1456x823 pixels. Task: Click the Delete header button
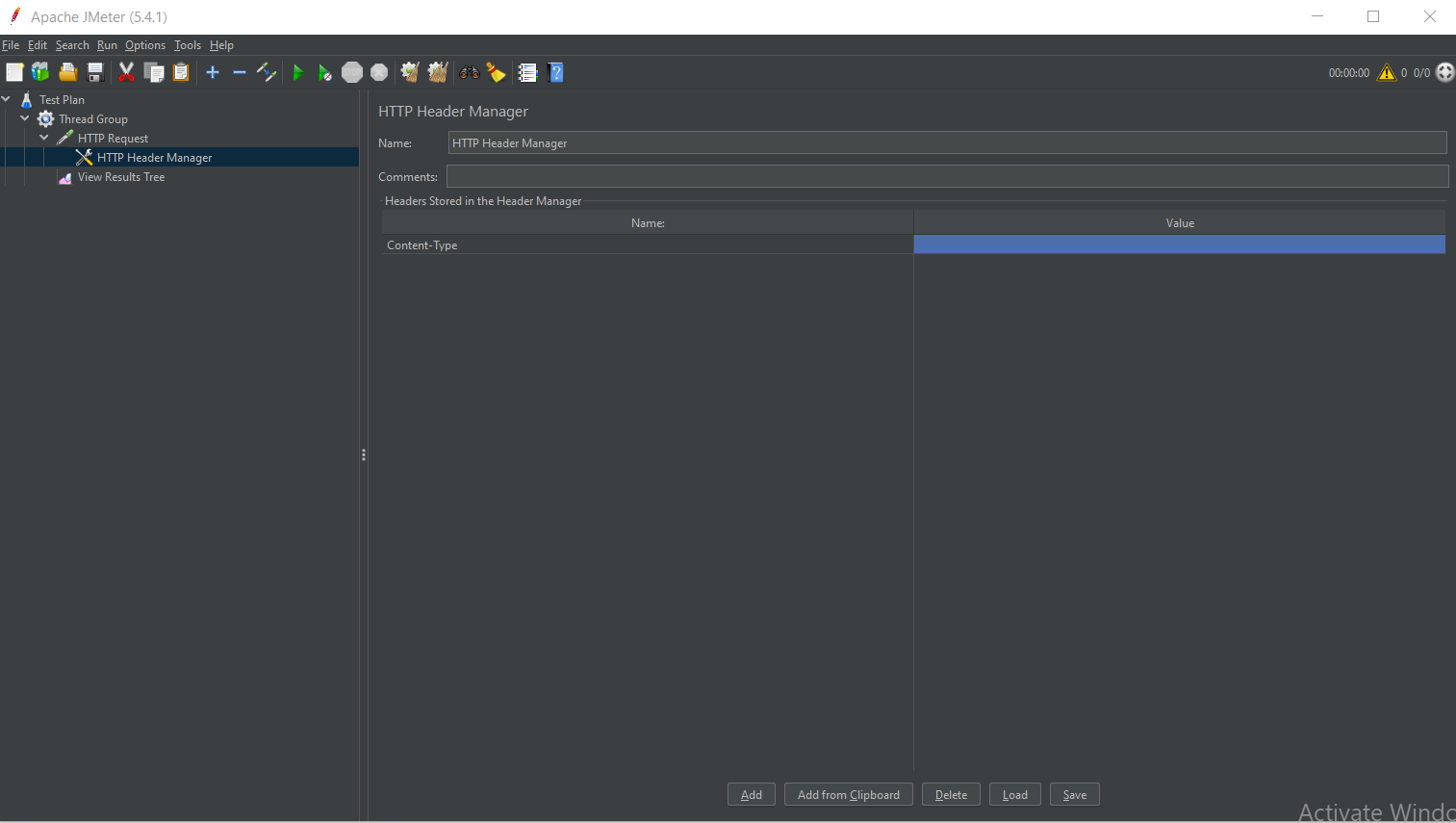(x=951, y=795)
